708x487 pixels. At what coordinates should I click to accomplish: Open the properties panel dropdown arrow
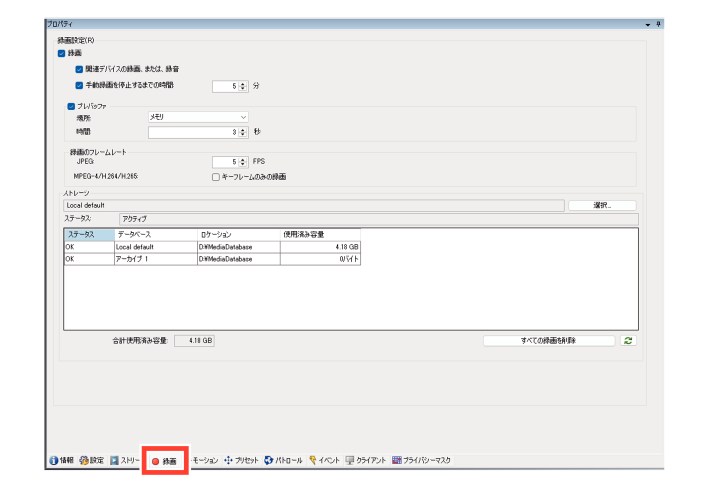(x=648, y=24)
